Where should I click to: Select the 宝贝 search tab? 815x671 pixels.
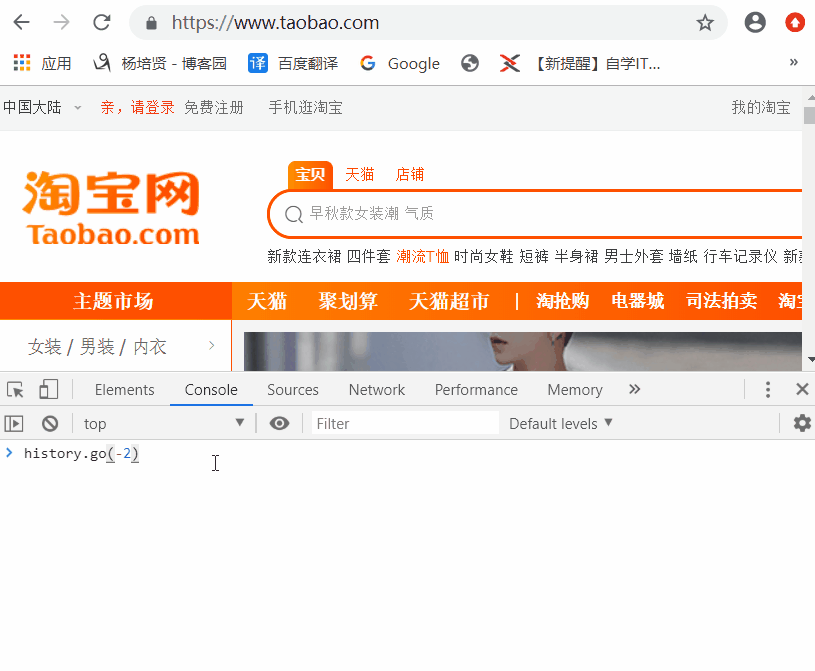point(310,174)
